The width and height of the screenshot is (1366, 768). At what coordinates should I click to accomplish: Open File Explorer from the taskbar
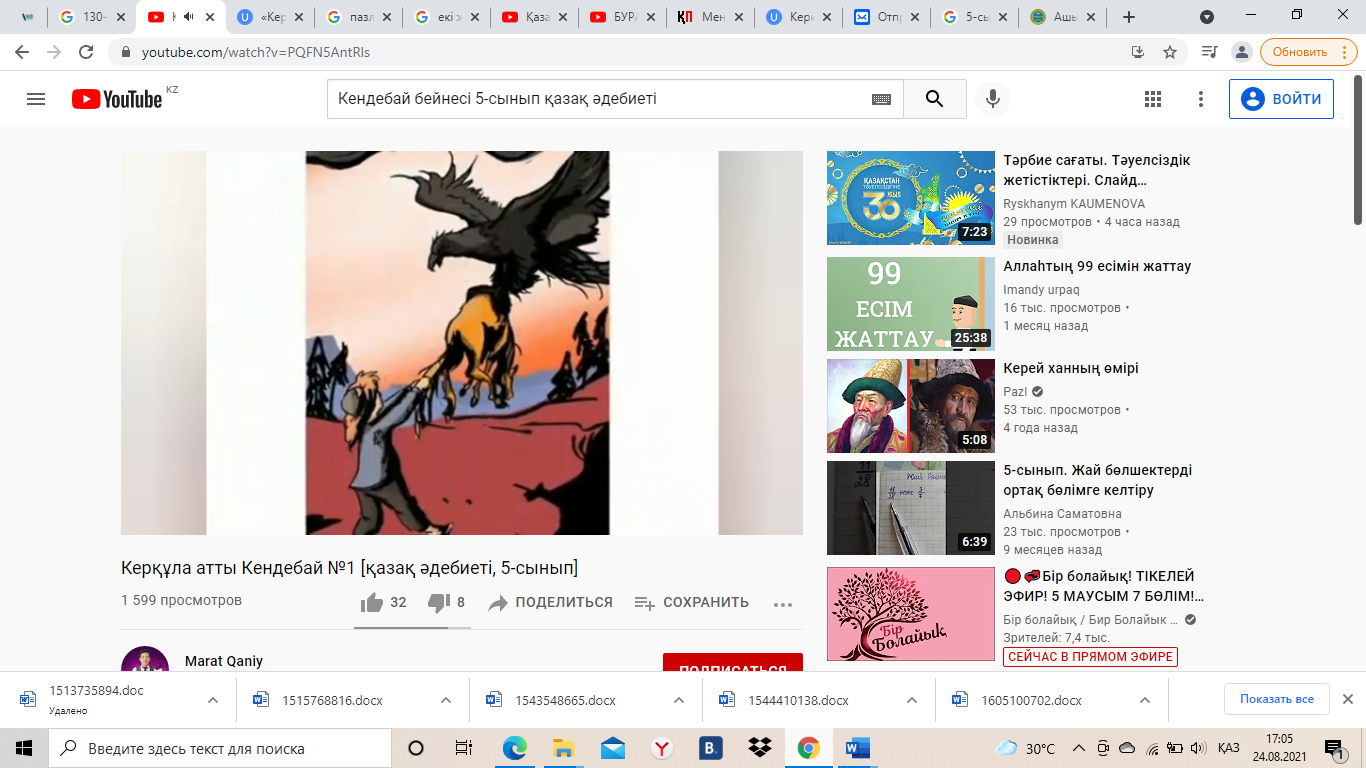(563, 748)
